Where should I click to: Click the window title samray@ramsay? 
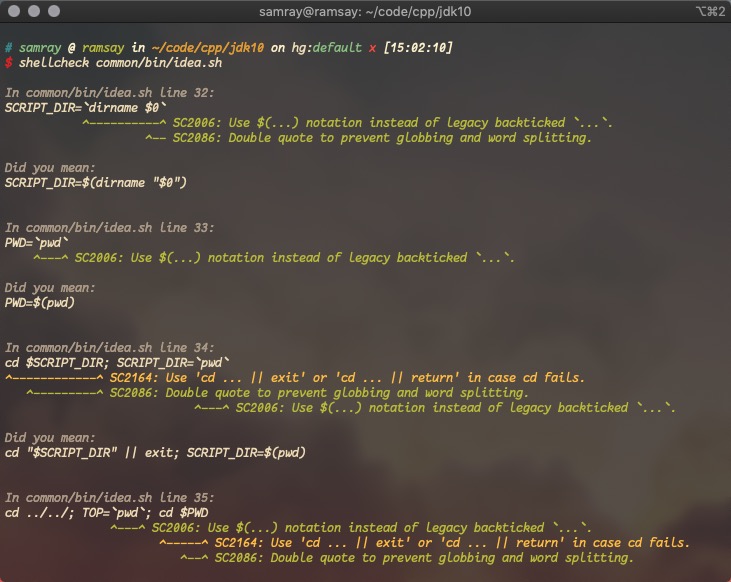tap(365, 11)
